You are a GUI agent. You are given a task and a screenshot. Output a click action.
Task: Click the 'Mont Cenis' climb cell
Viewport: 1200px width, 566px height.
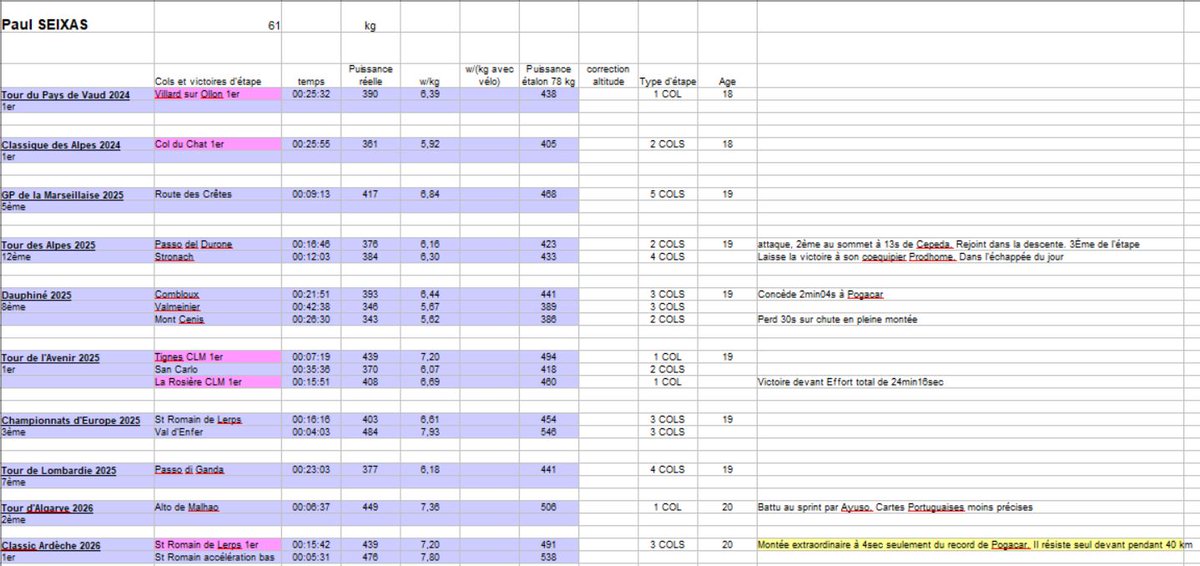[218, 320]
